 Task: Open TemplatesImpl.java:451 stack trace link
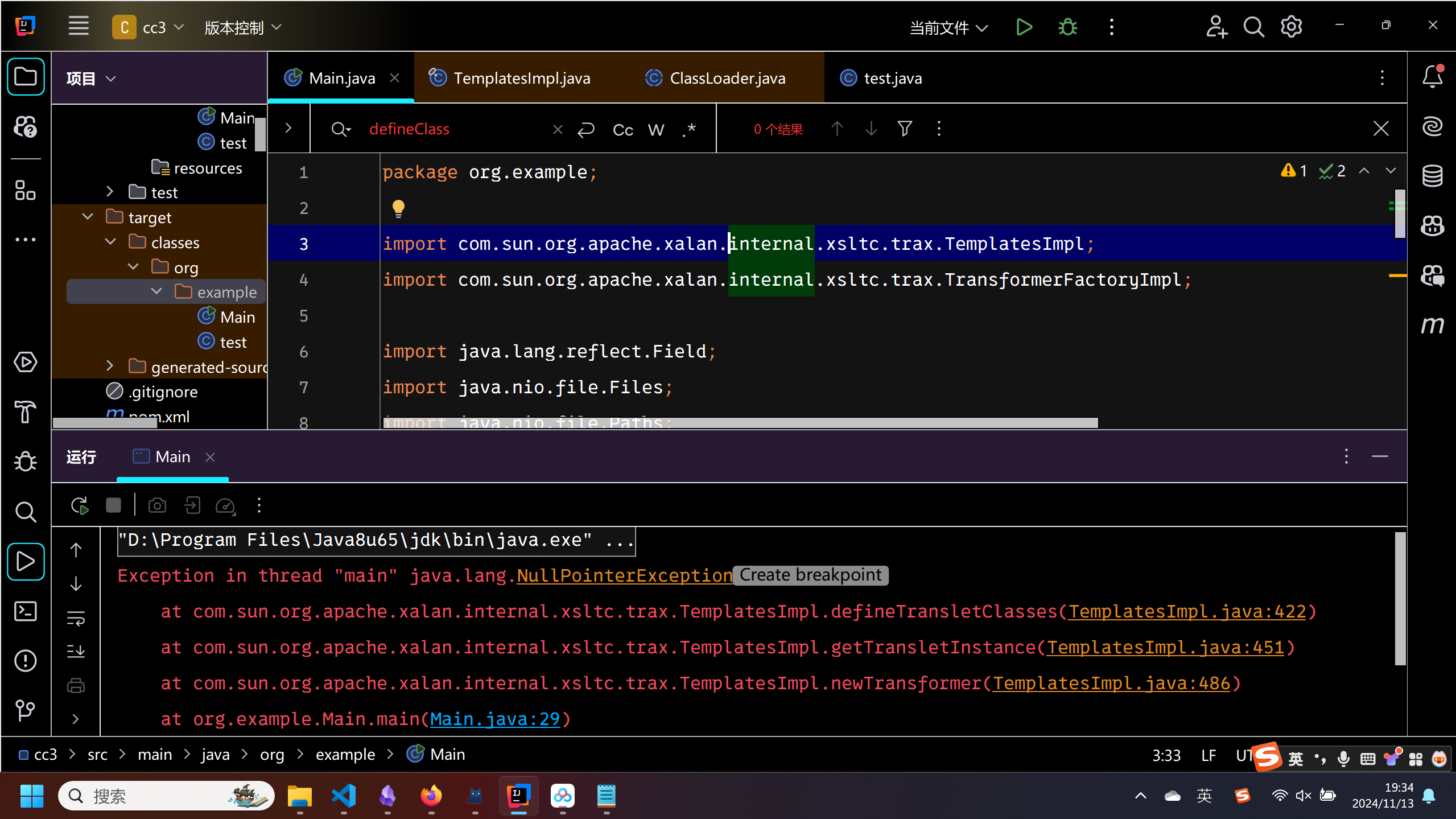(x=1165, y=647)
